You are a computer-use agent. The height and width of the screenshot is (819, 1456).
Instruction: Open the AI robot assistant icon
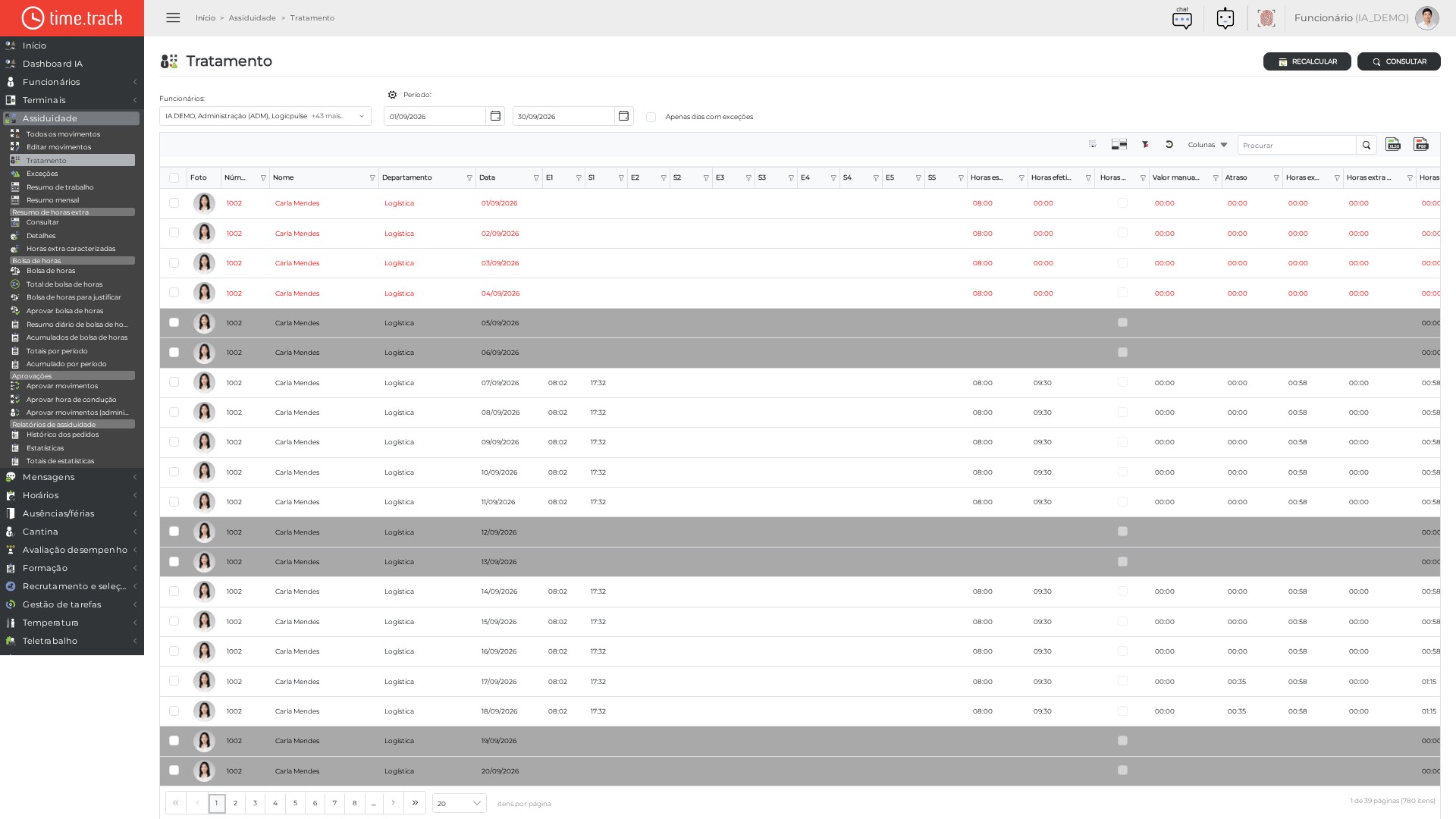tap(1225, 18)
